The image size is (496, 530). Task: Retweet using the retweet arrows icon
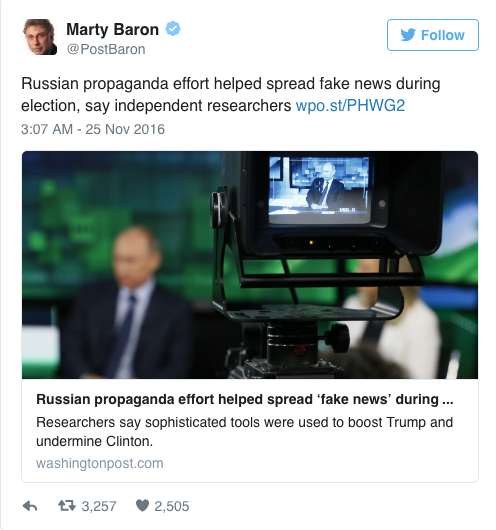click(67, 506)
